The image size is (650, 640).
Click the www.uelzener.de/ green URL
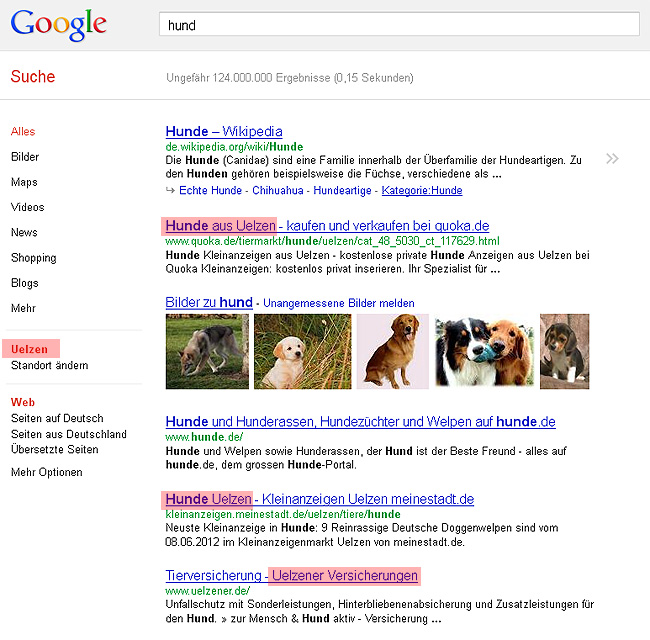(x=207, y=591)
